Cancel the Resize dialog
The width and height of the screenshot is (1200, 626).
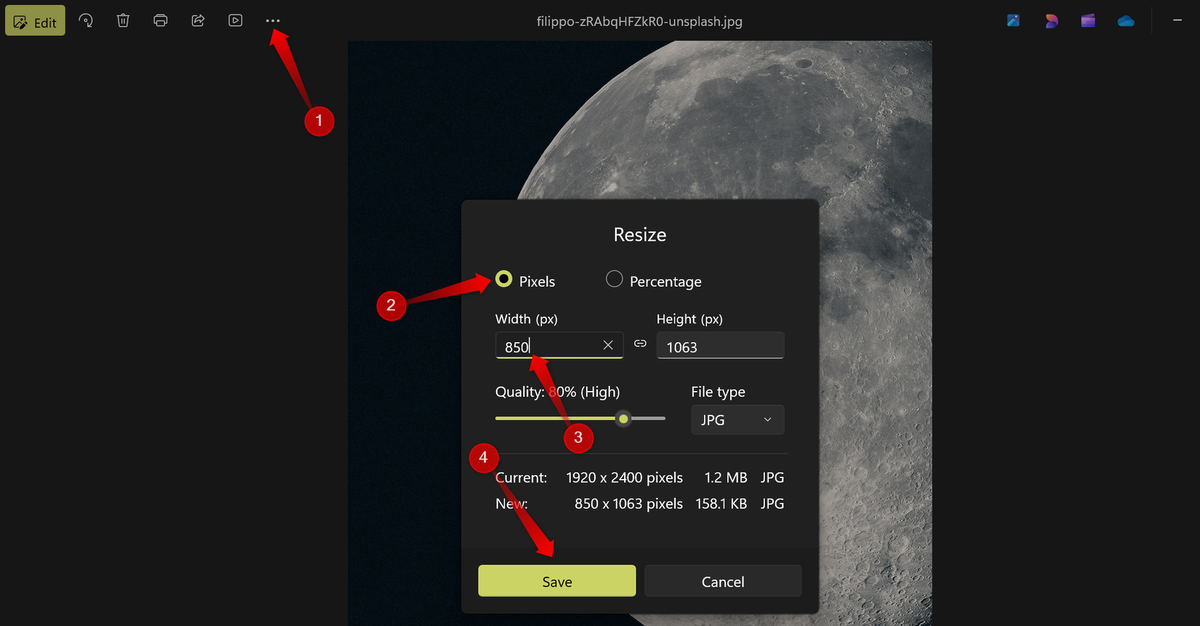point(723,581)
